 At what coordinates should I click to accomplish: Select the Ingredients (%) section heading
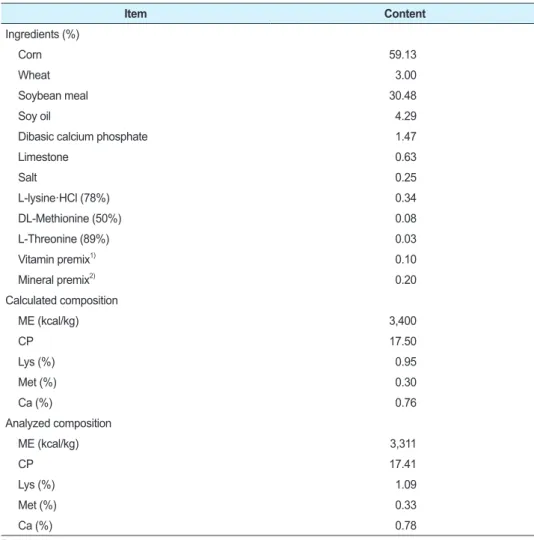point(42,34)
